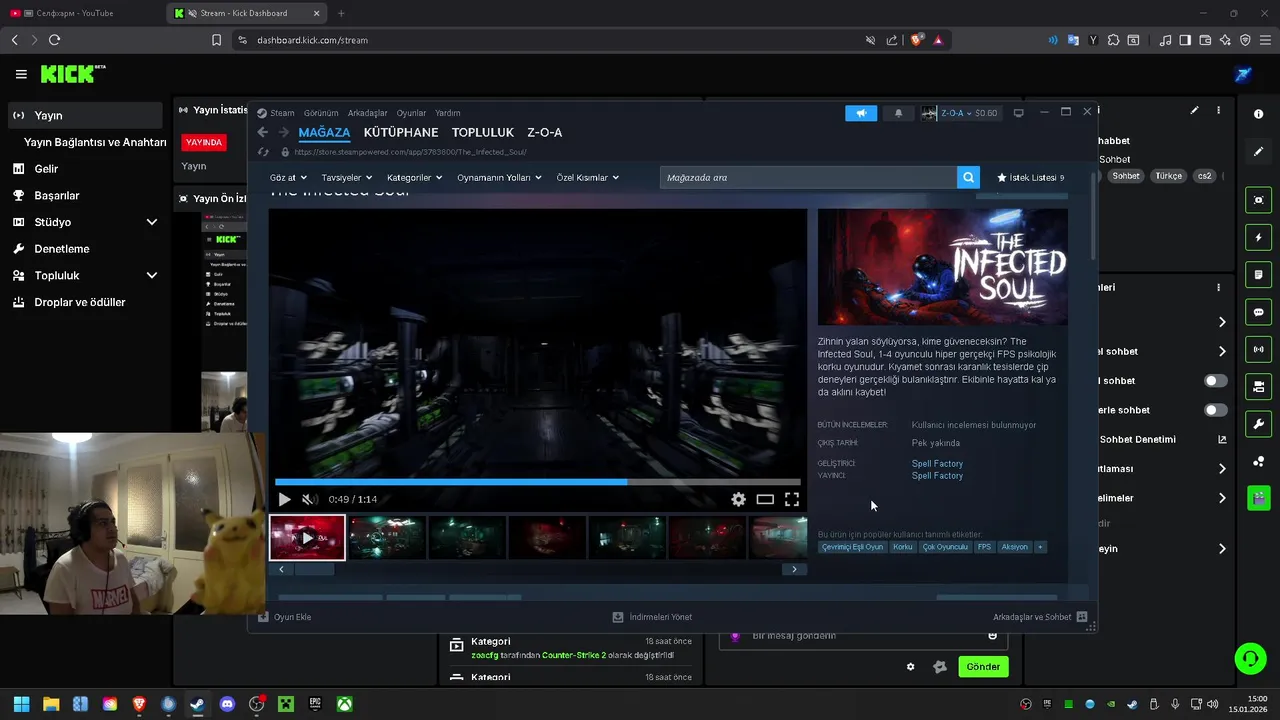Seek within the Steam trailer progress bar
This screenshot has height=720, width=1280.
(x=538, y=482)
